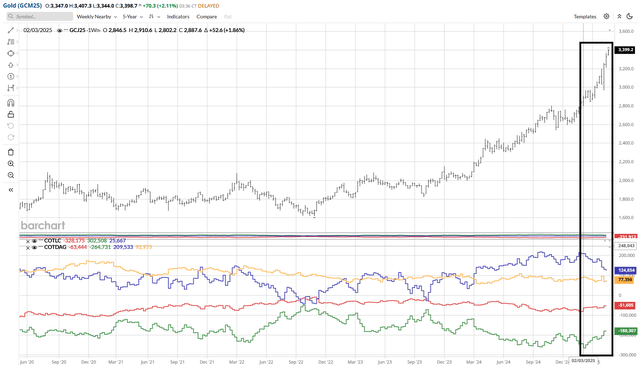The image size is (640, 365).
Task: Lock all drawings with the padlock
Action: [11, 114]
